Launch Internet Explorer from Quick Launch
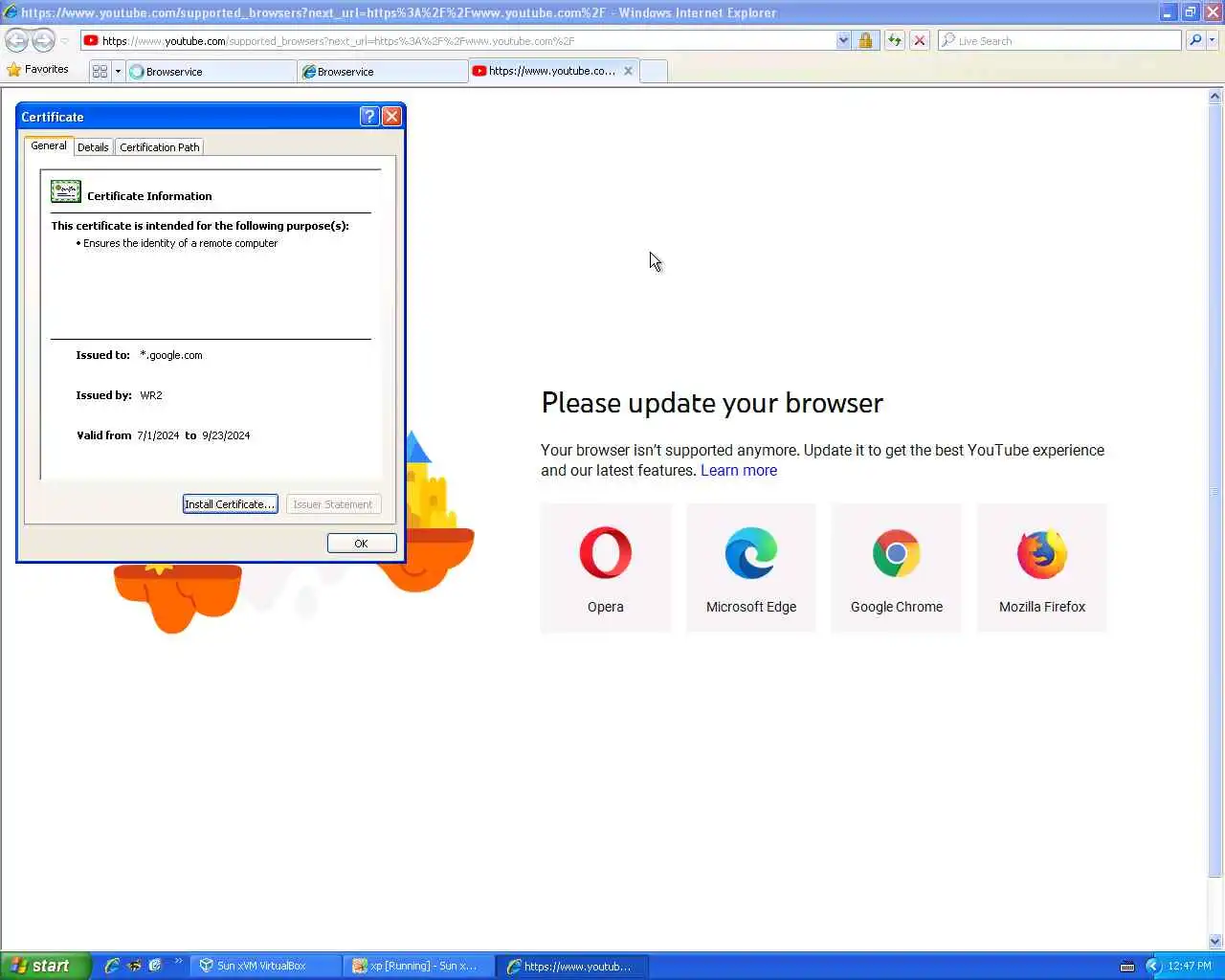The height and width of the screenshot is (980, 1225). pyautogui.click(x=112, y=966)
